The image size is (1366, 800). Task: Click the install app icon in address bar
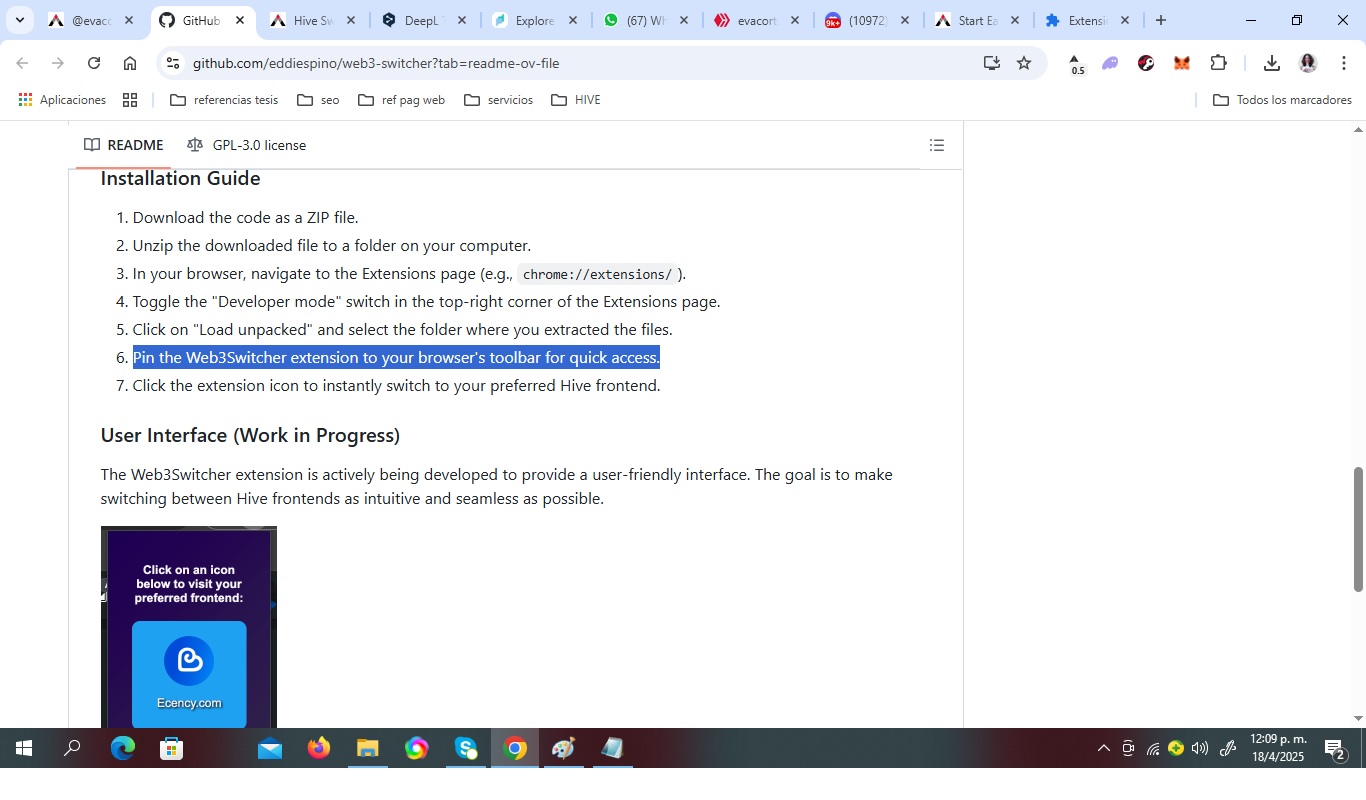991,63
